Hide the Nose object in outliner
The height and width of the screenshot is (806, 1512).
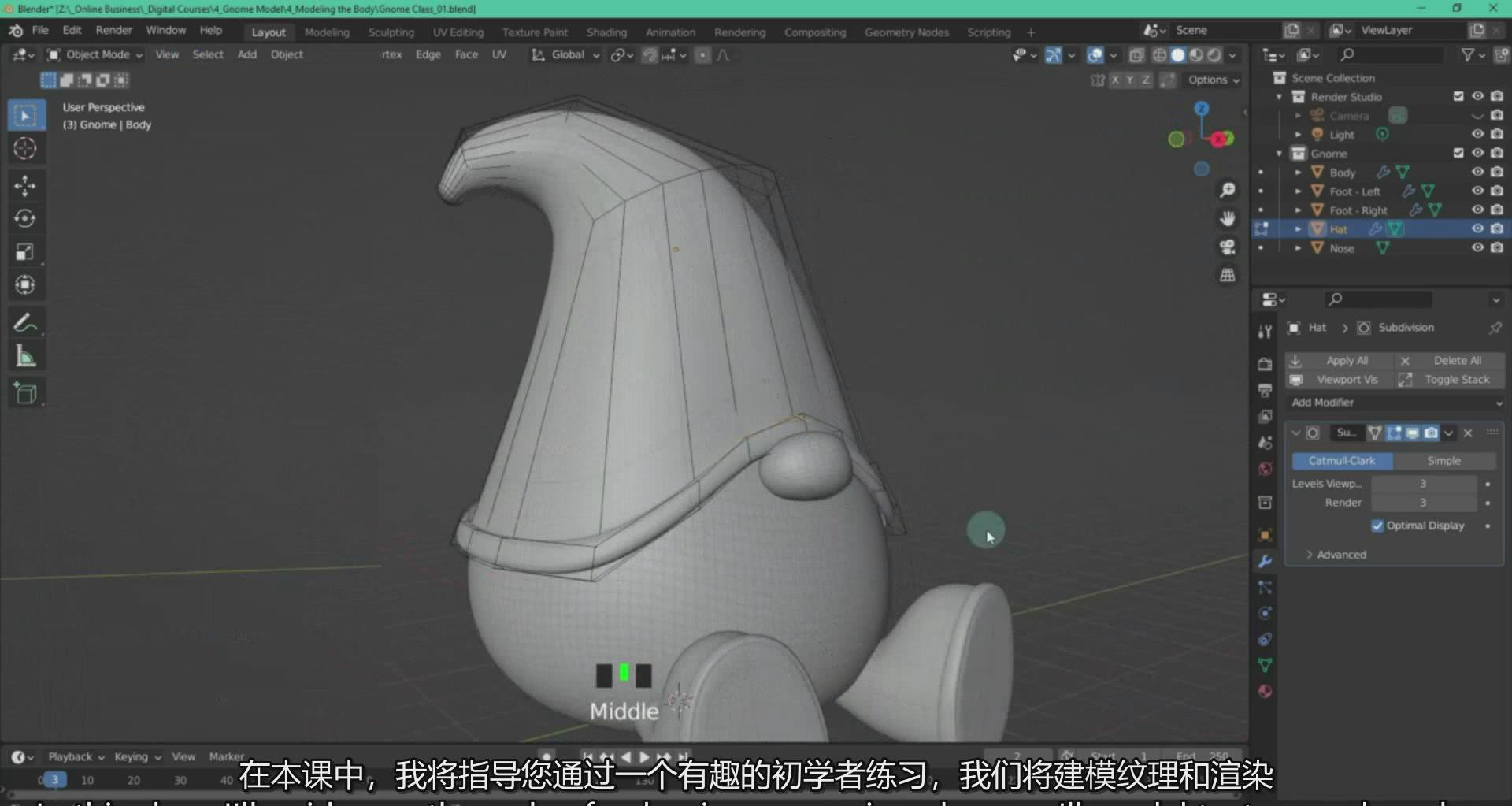(1477, 247)
